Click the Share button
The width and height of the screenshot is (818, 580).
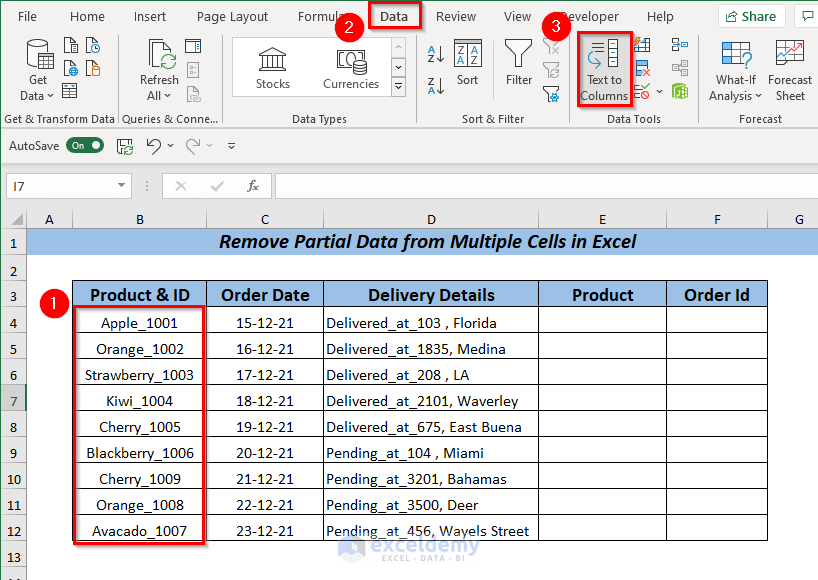[751, 16]
